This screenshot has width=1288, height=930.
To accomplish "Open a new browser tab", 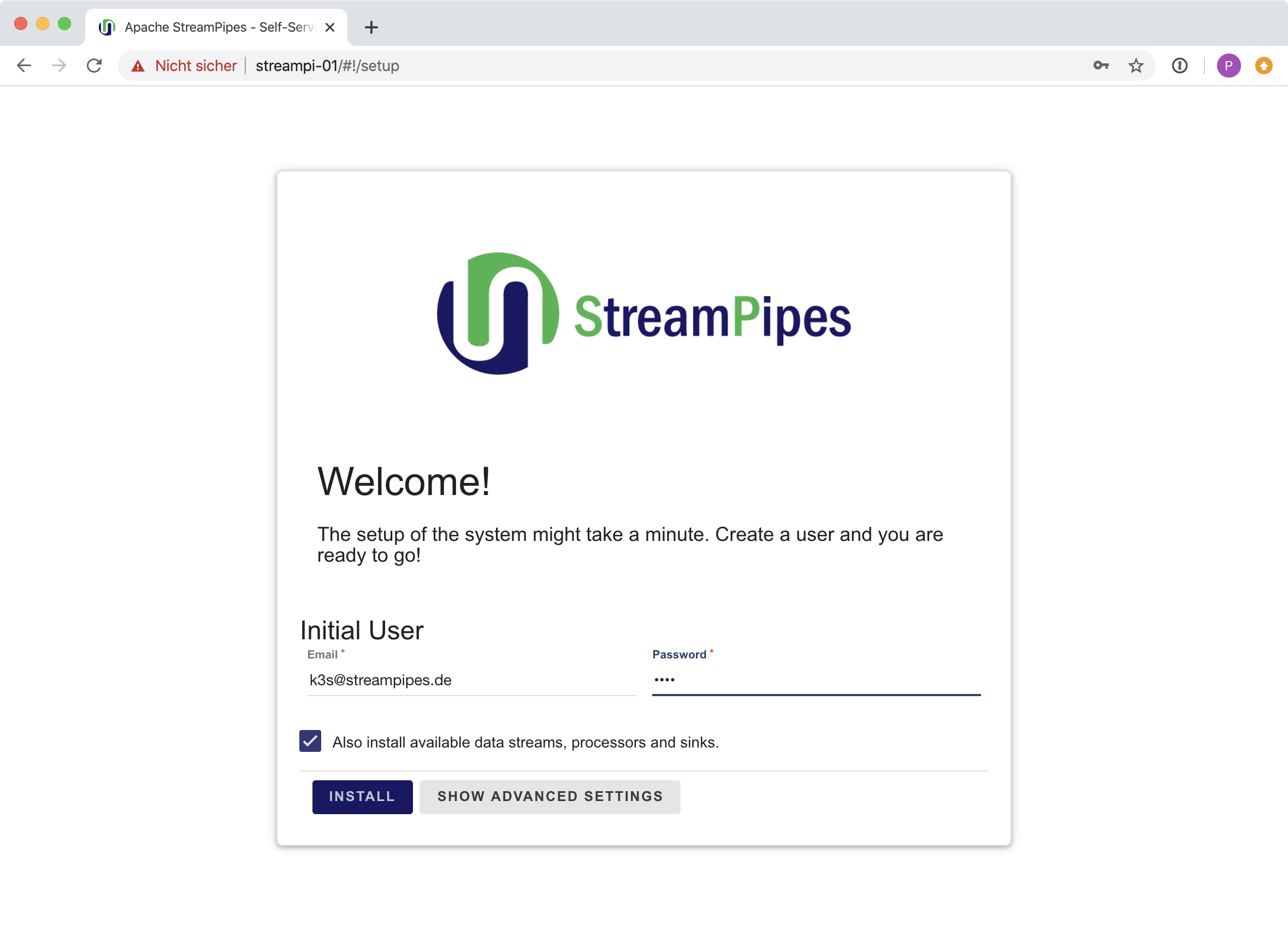I will [371, 27].
